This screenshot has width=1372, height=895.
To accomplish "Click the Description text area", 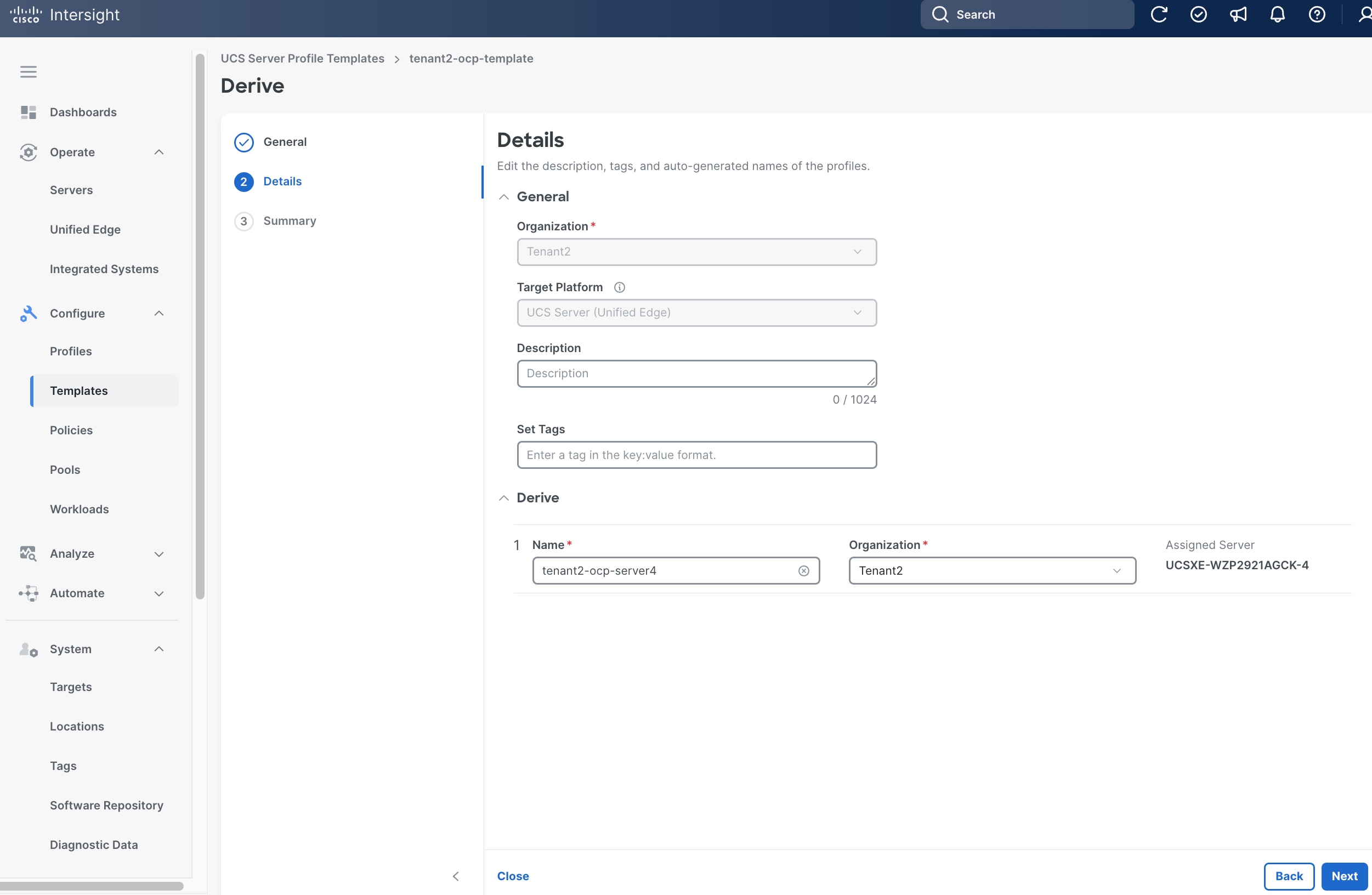I will (x=697, y=373).
